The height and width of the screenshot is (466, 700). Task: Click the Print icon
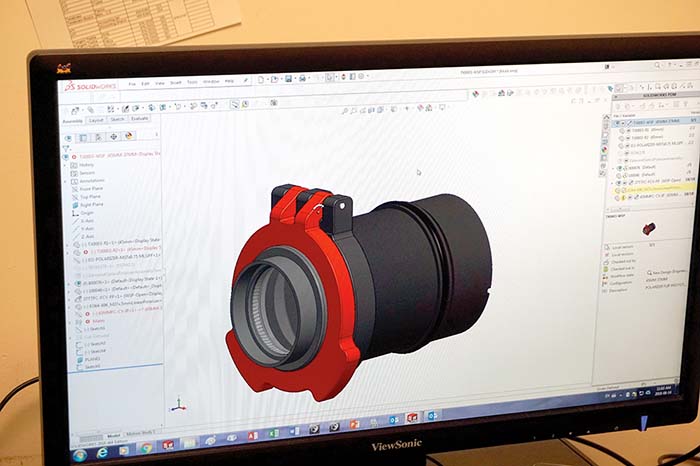(302, 79)
